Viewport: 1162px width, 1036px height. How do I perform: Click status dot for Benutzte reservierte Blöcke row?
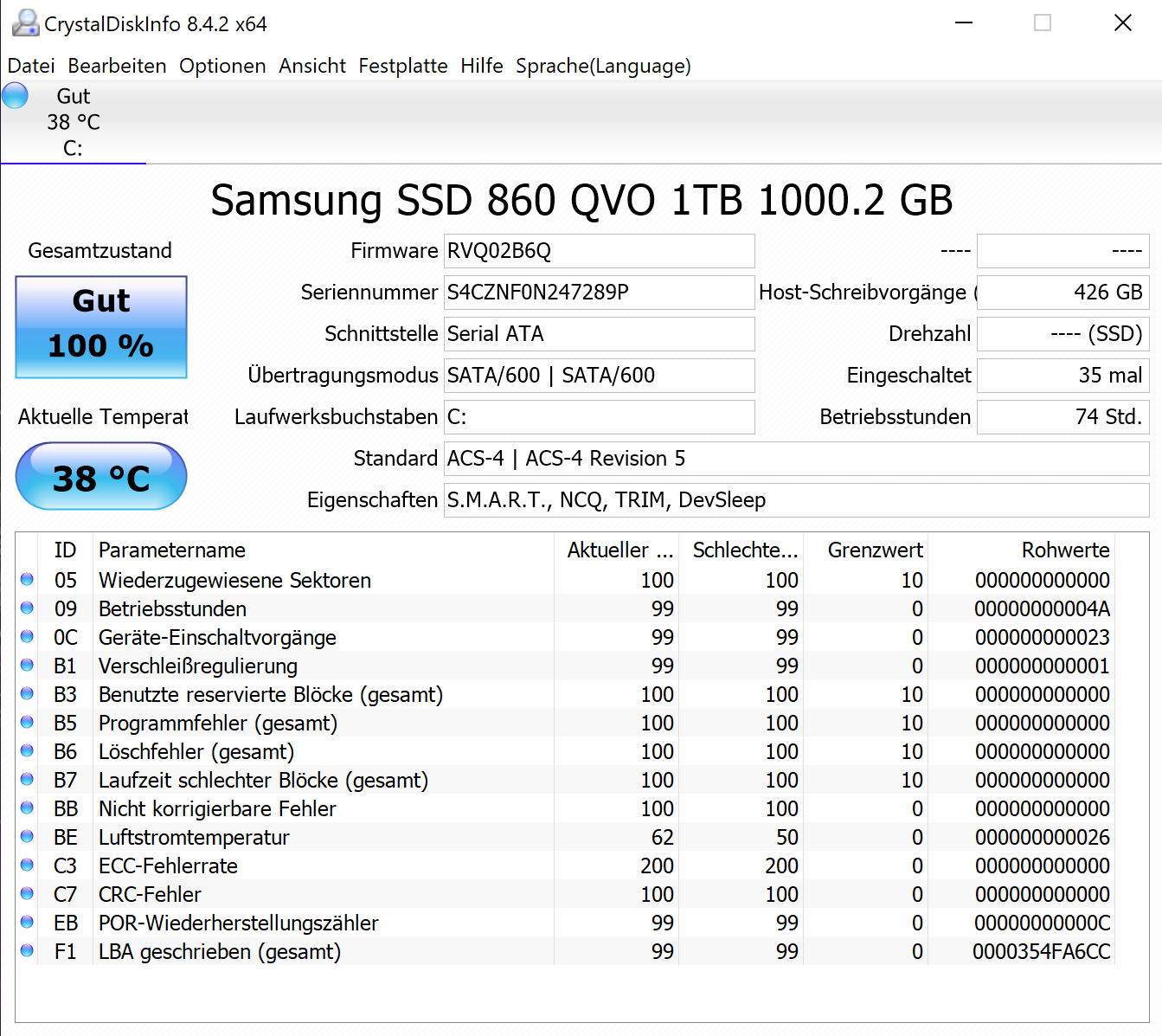27,693
